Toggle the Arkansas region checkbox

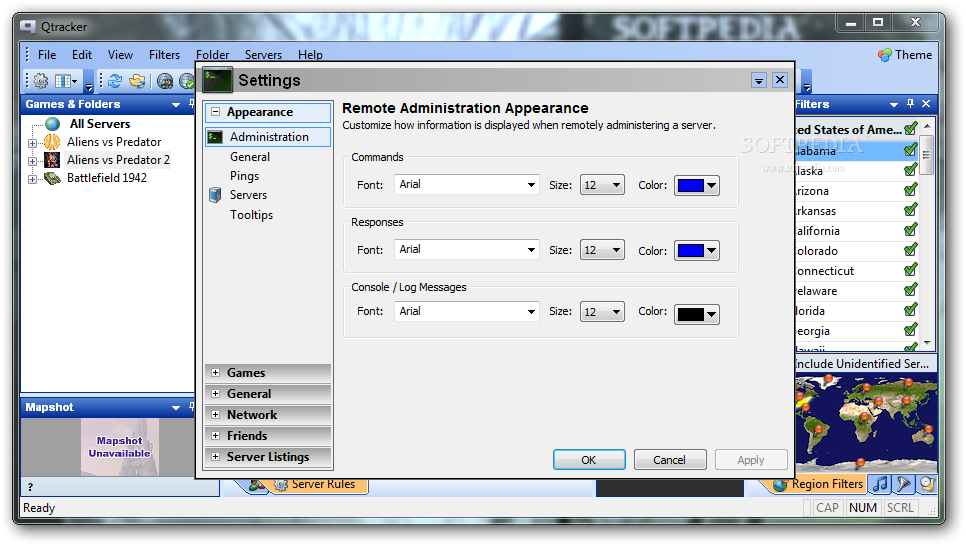pyautogui.click(x=911, y=210)
